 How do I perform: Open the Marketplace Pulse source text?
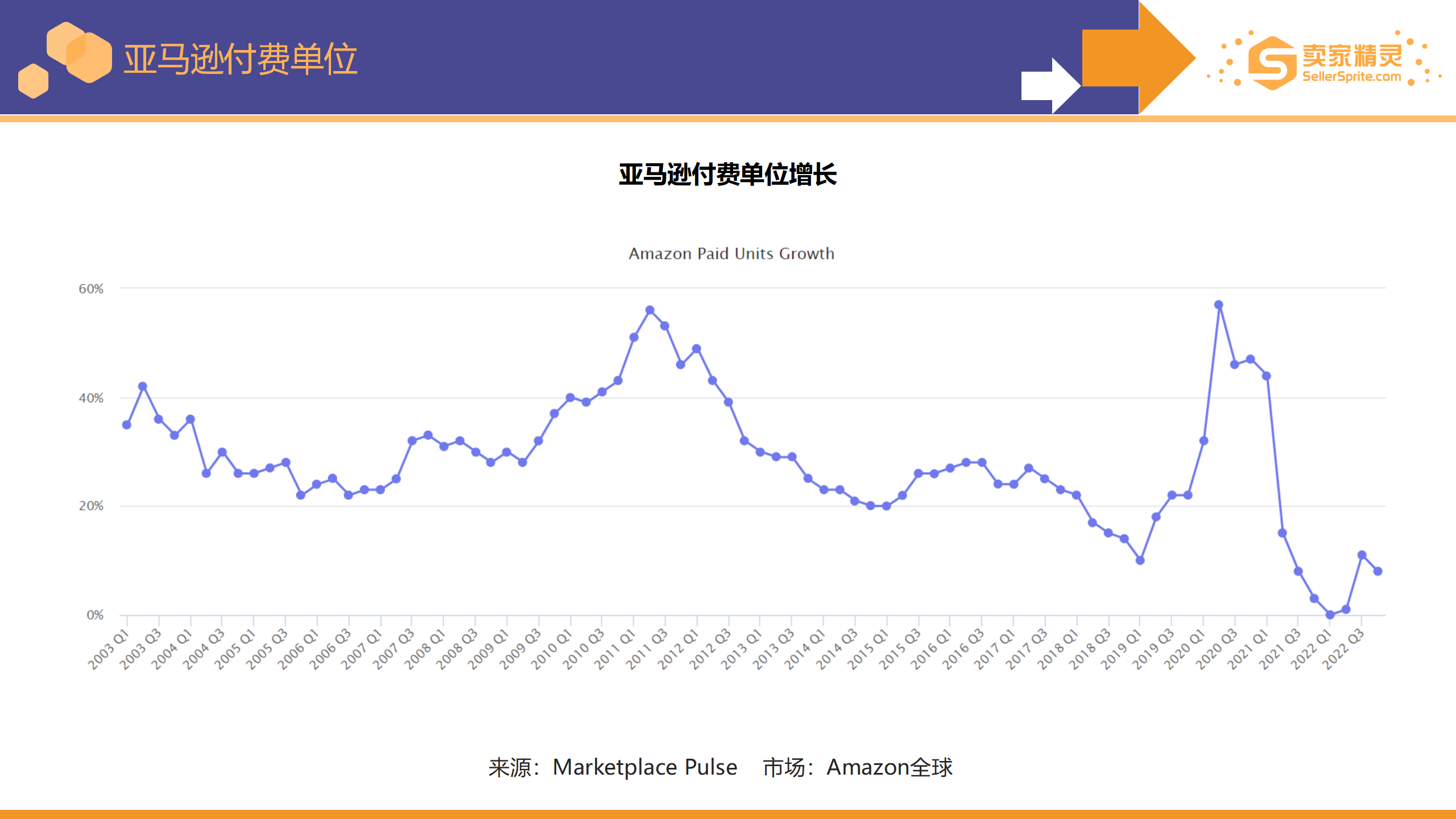643,767
